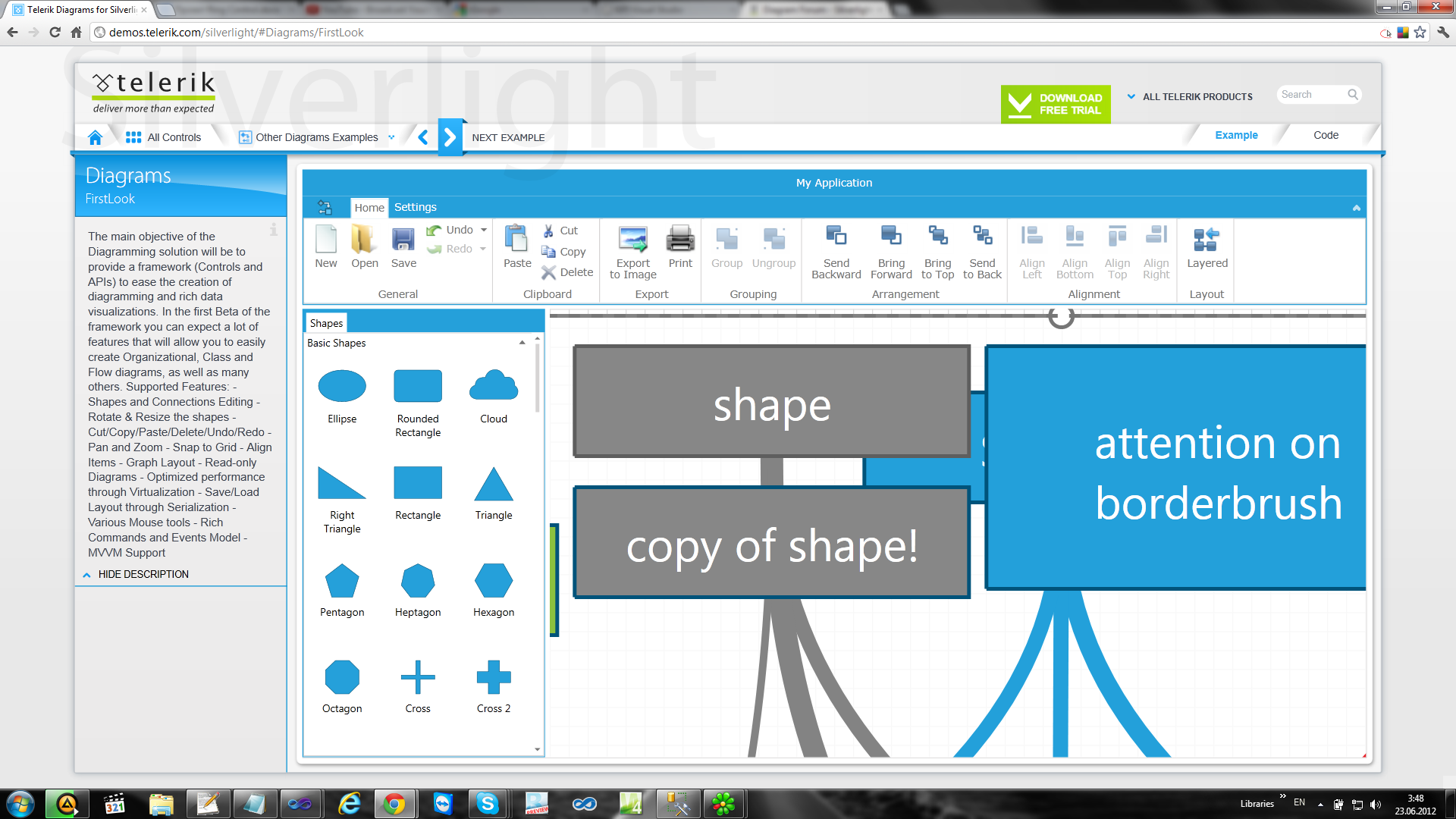1456x819 pixels.
Task: Collapse the Basic Shapes group
Action: click(522, 343)
